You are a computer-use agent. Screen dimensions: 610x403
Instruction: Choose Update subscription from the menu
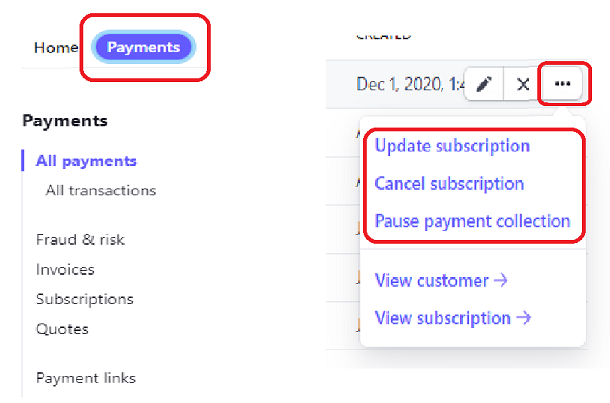pos(452,146)
